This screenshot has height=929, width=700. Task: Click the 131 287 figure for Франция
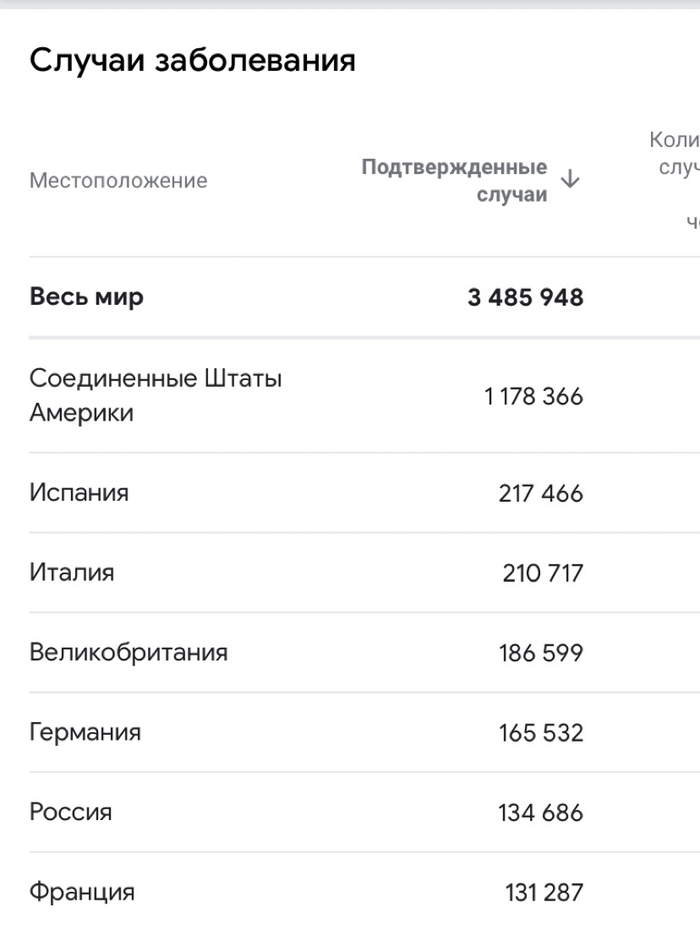pos(542,891)
